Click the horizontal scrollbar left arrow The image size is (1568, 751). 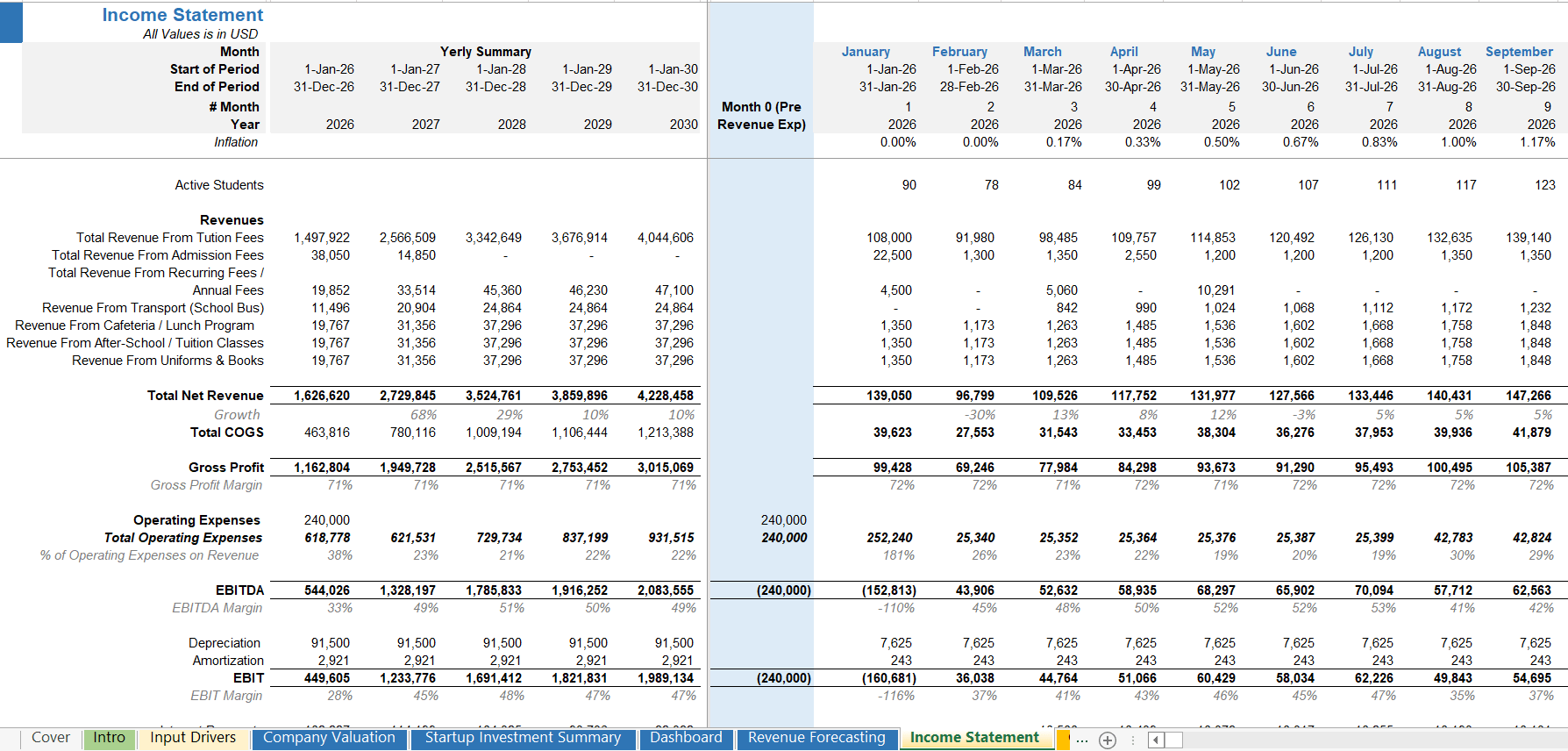click(x=1156, y=740)
